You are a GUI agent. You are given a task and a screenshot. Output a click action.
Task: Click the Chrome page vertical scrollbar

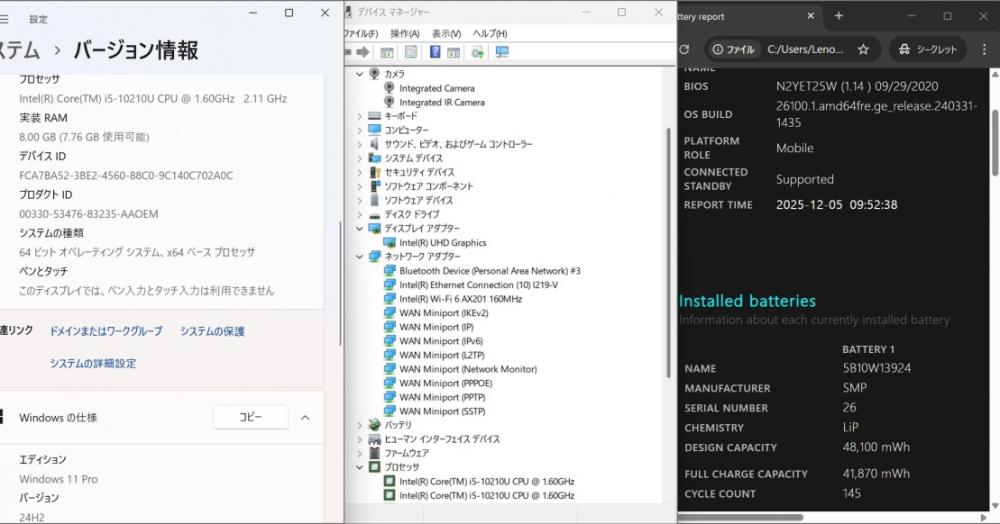tap(994, 143)
